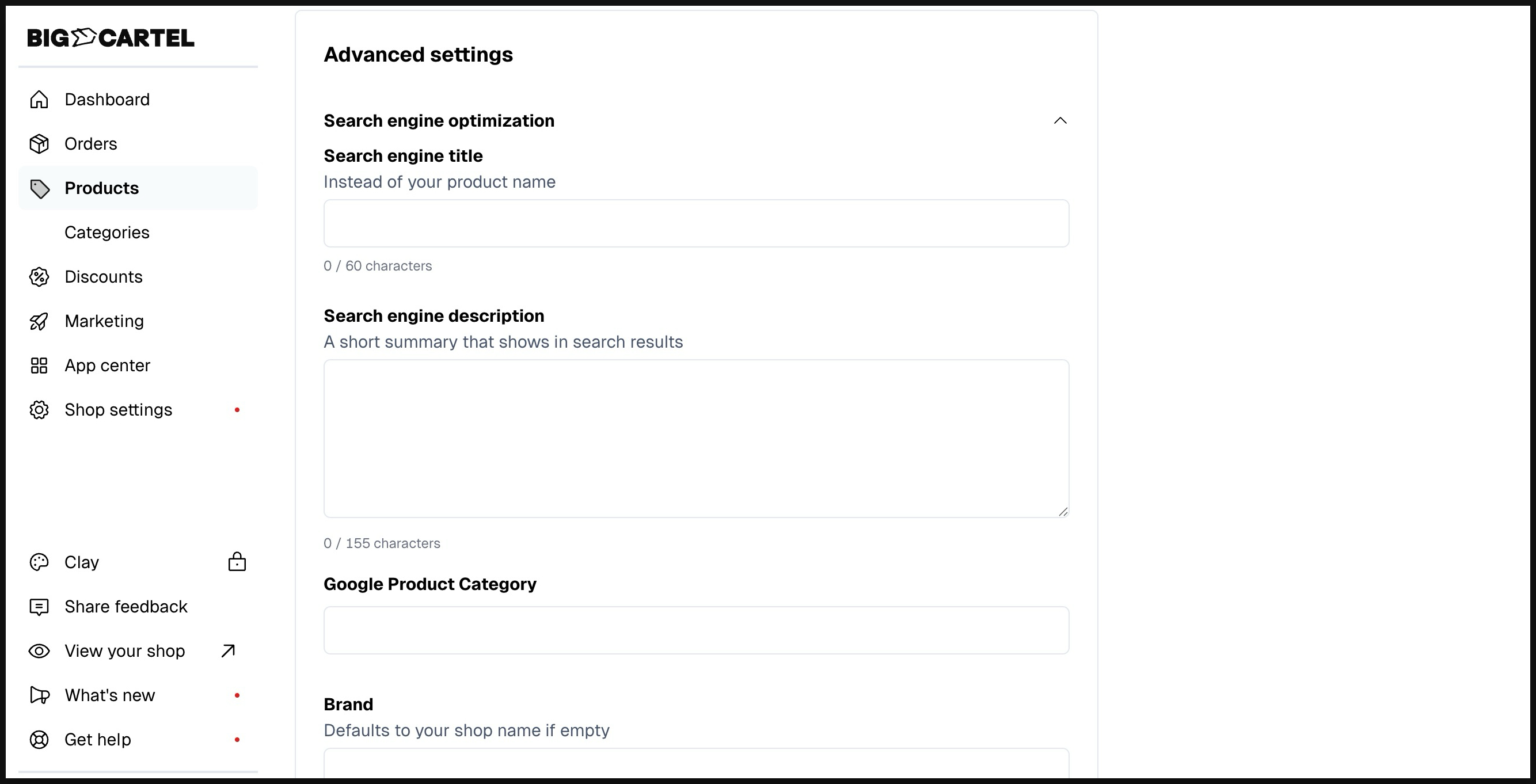
Task: Click the Orders box icon
Action: [39, 144]
